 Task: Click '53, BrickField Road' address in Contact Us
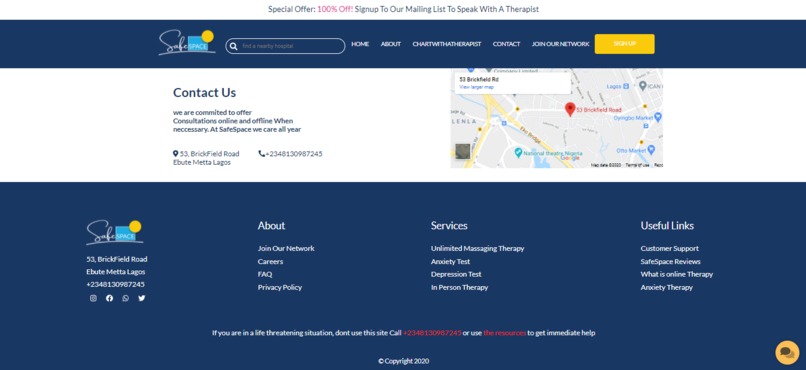pos(210,154)
